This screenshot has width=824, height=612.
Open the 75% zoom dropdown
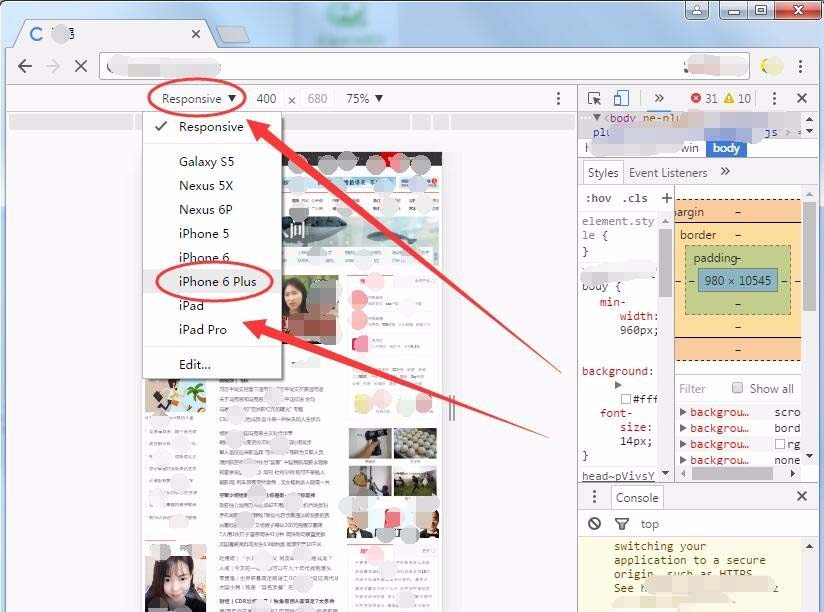coord(364,99)
